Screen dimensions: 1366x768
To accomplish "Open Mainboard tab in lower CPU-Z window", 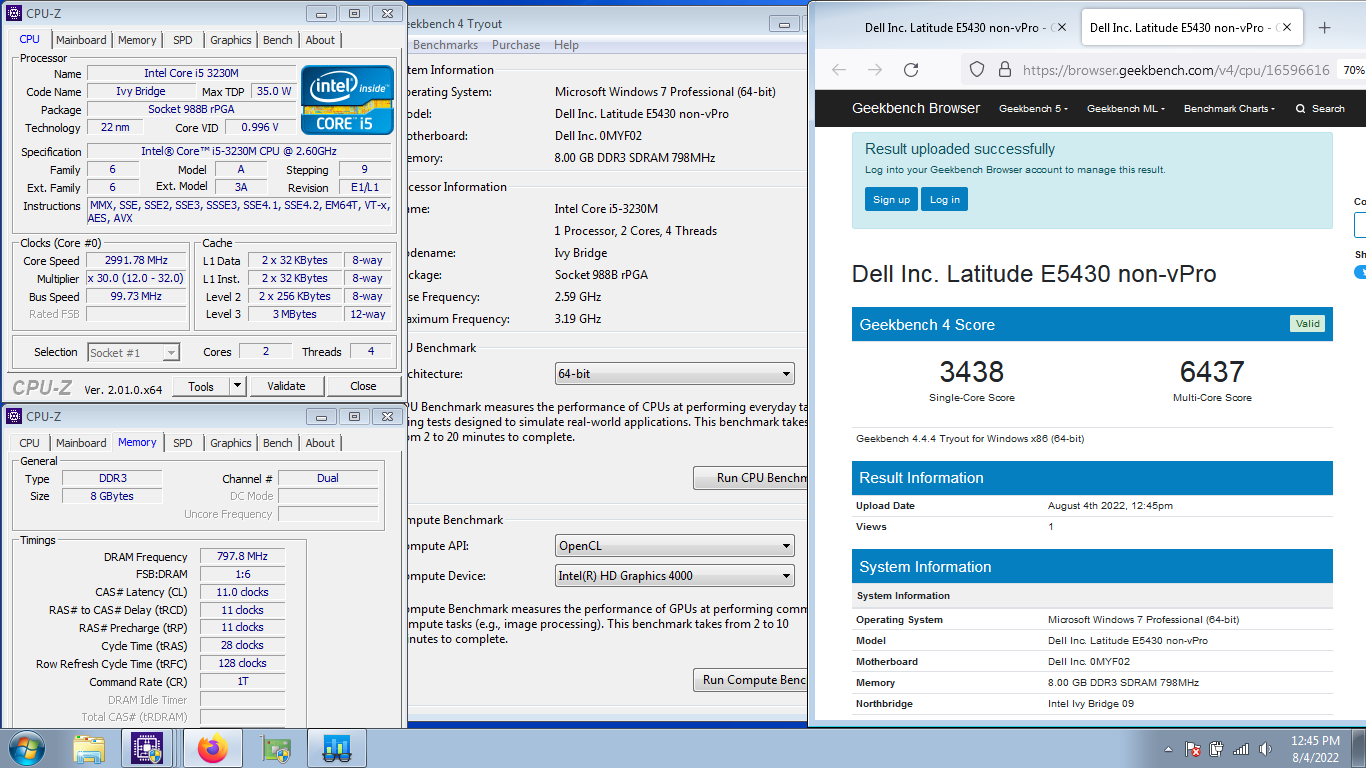I will (81, 443).
